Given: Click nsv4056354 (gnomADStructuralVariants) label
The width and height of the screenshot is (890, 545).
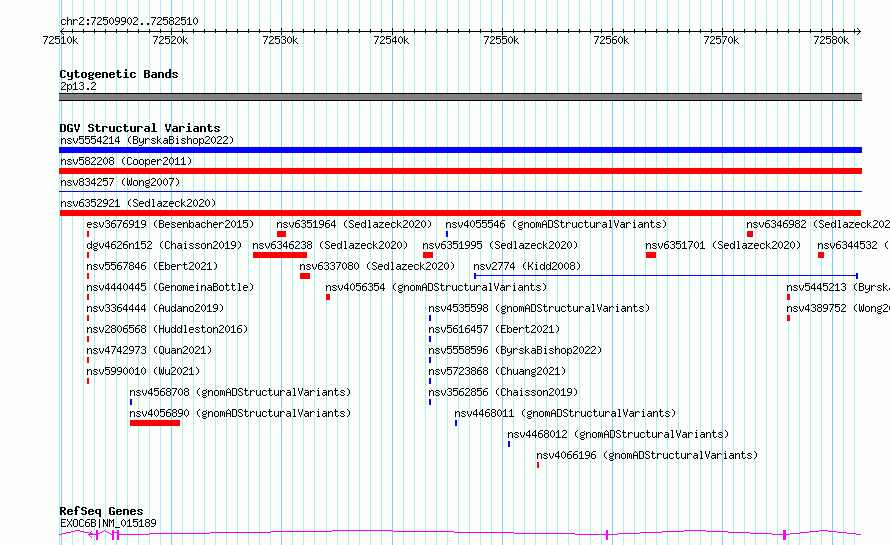Looking at the screenshot, I should 436,287.
